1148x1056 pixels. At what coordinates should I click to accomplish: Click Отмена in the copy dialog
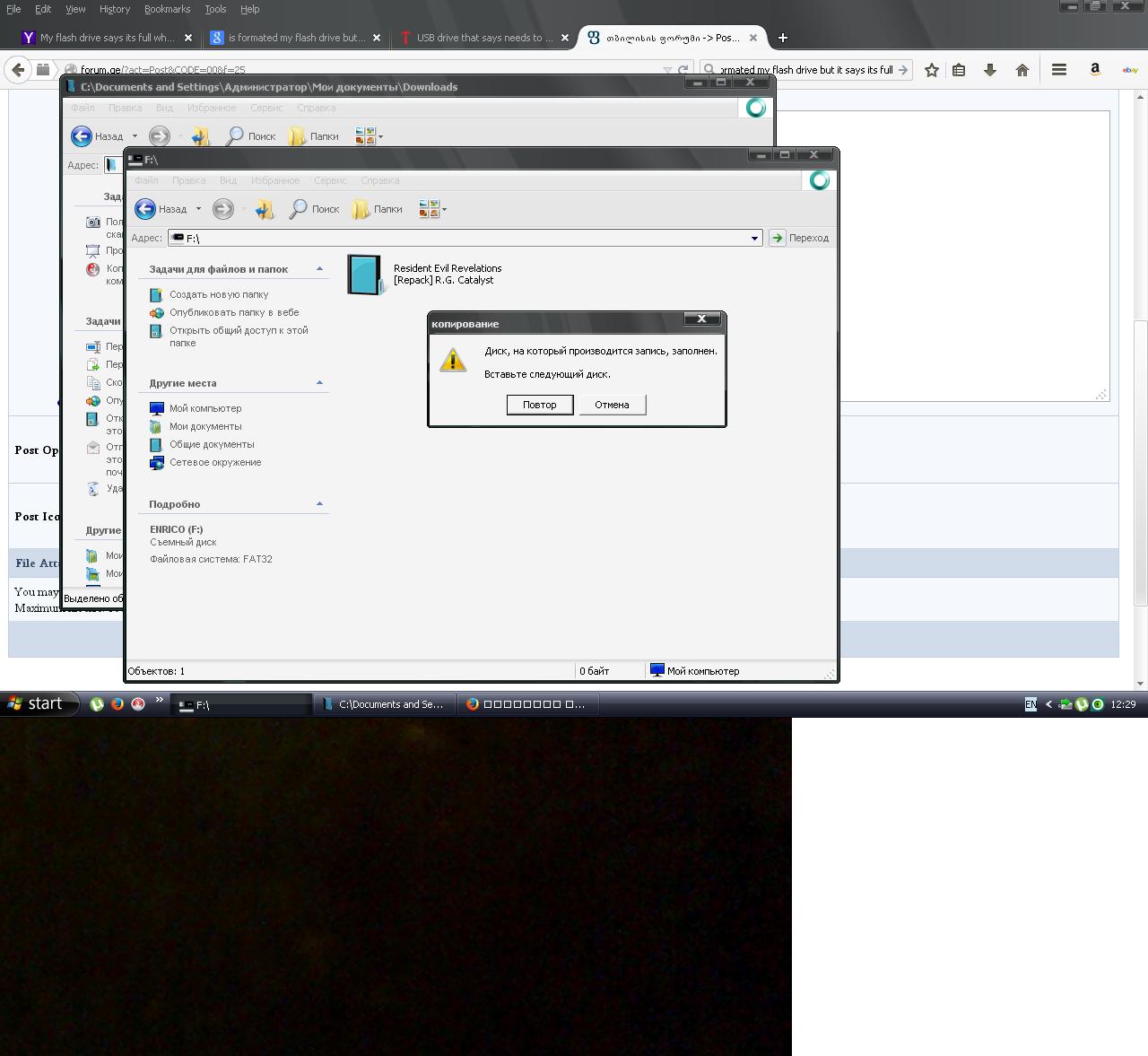click(x=612, y=405)
